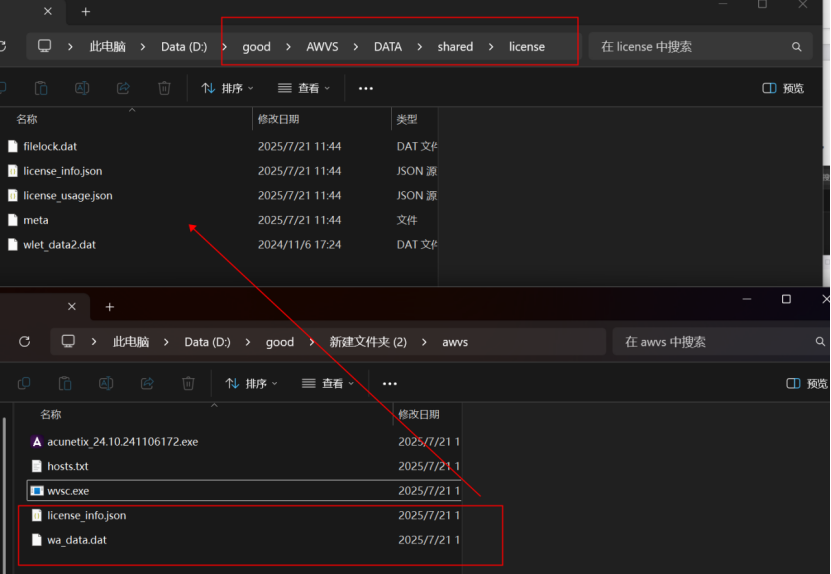
Task: Click paste icon in license window toolbar
Action: [x=41, y=88]
